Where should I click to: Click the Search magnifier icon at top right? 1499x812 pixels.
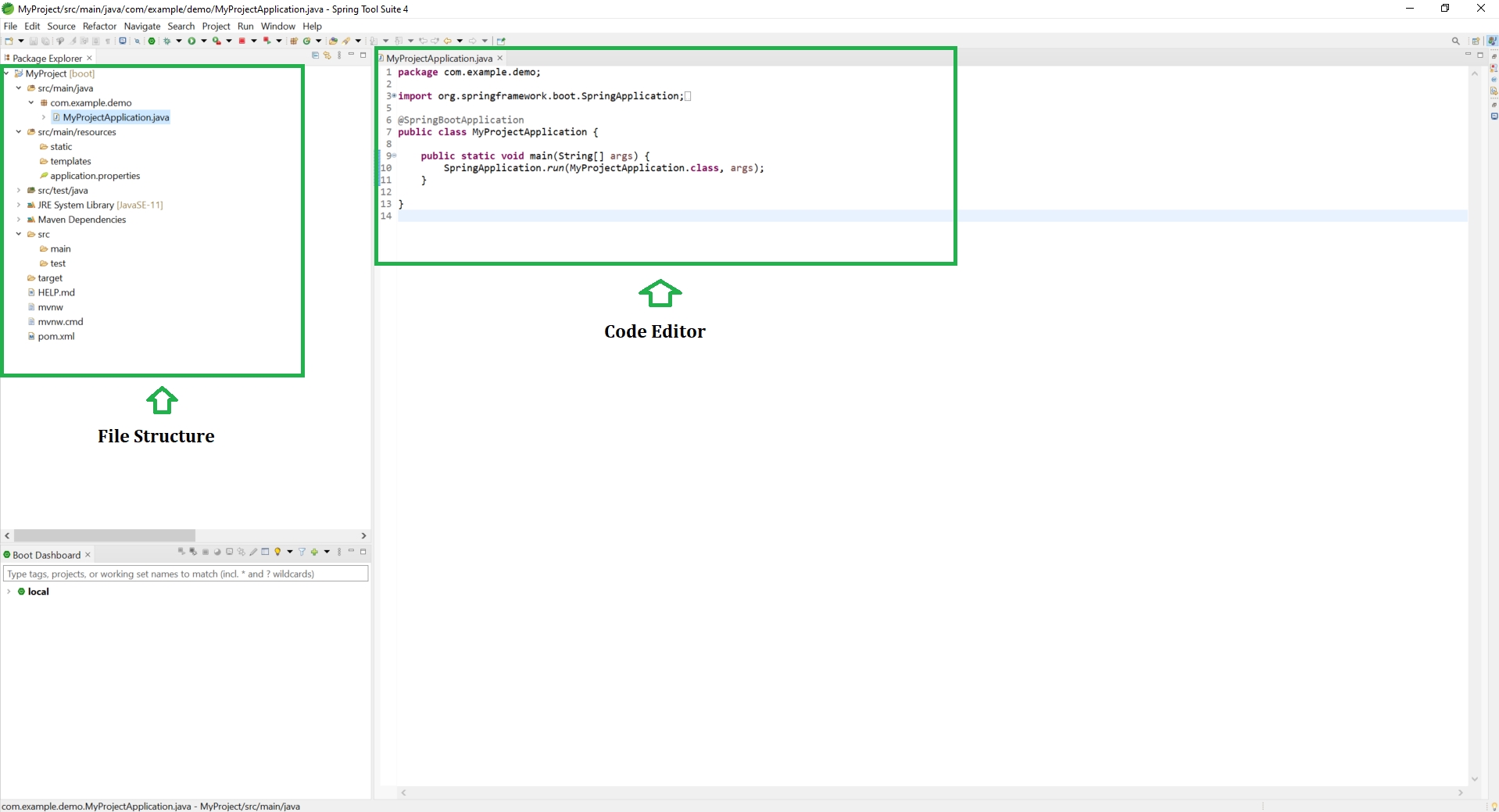[x=1455, y=41]
